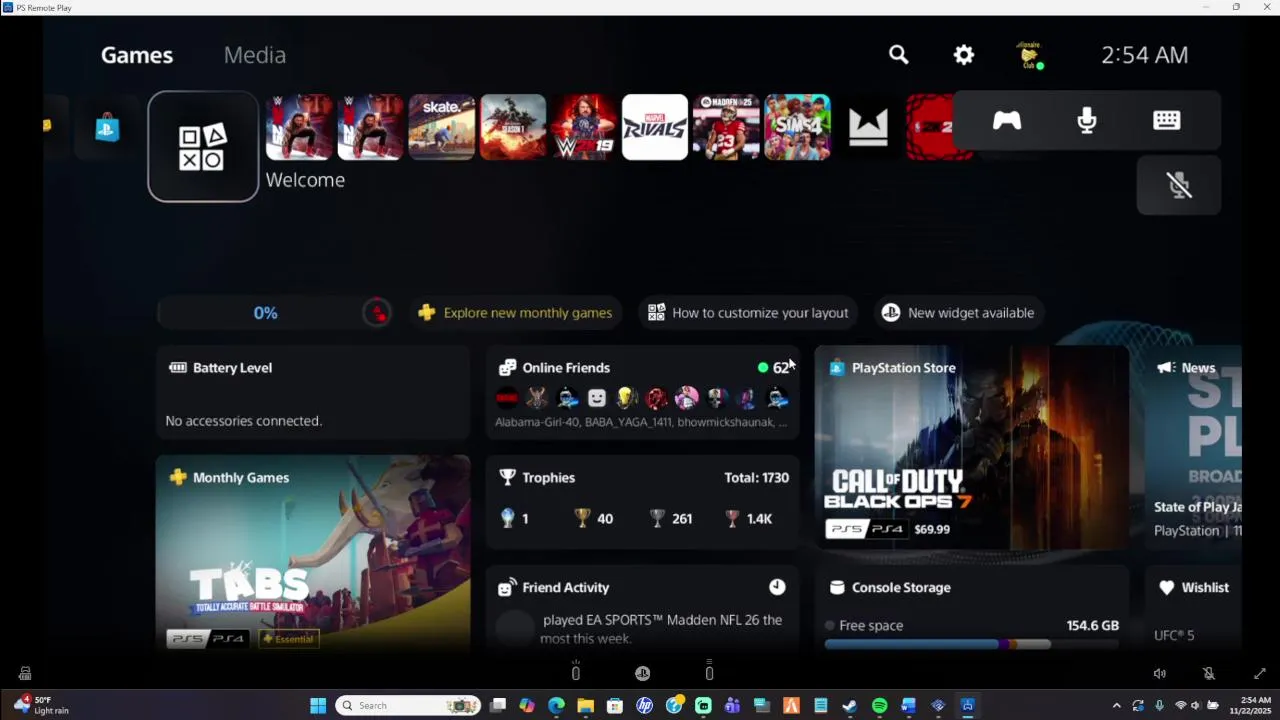Open How to customize your layout
The height and width of the screenshot is (720, 1280).
748,313
